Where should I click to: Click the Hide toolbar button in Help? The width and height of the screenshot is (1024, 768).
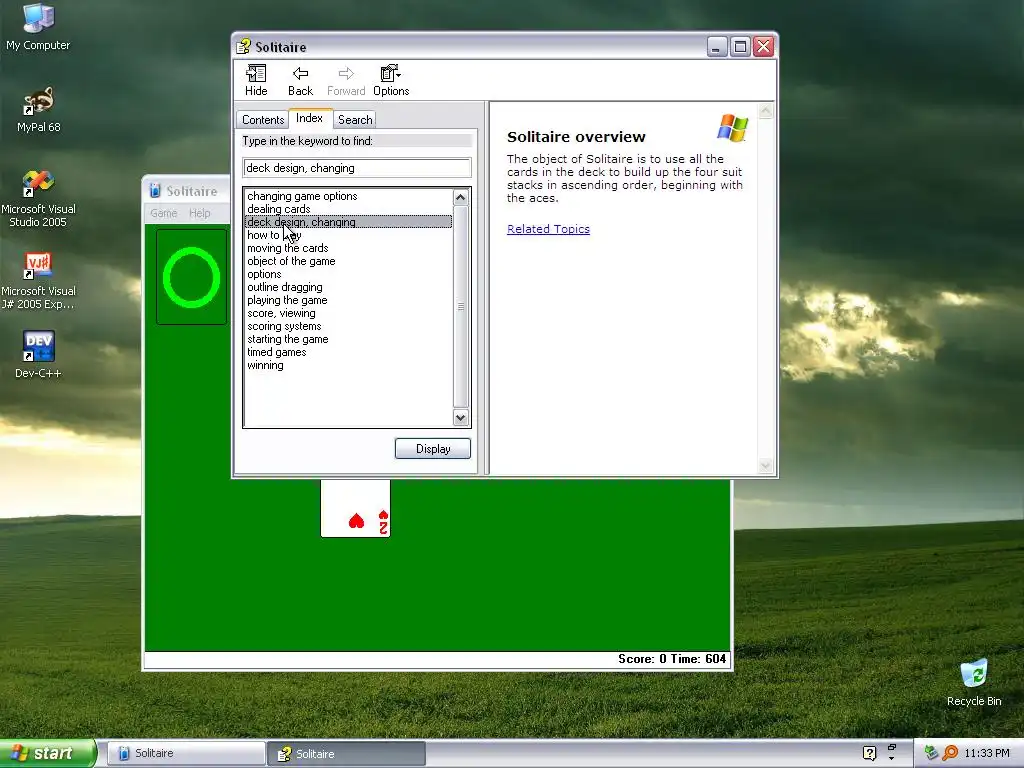tap(256, 81)
